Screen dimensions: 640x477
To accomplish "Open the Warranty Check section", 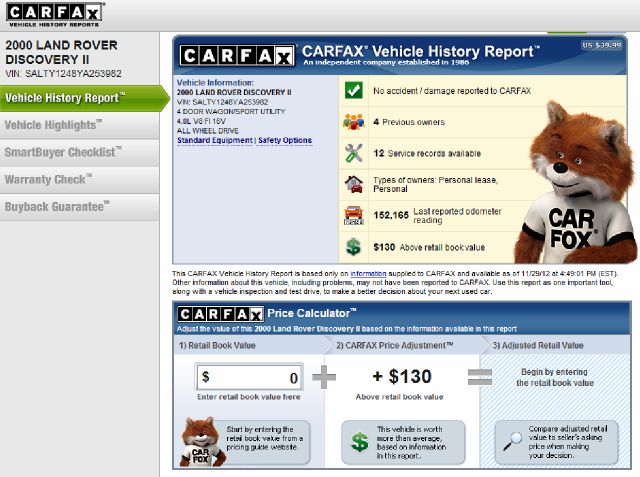I will click(48, 179).
